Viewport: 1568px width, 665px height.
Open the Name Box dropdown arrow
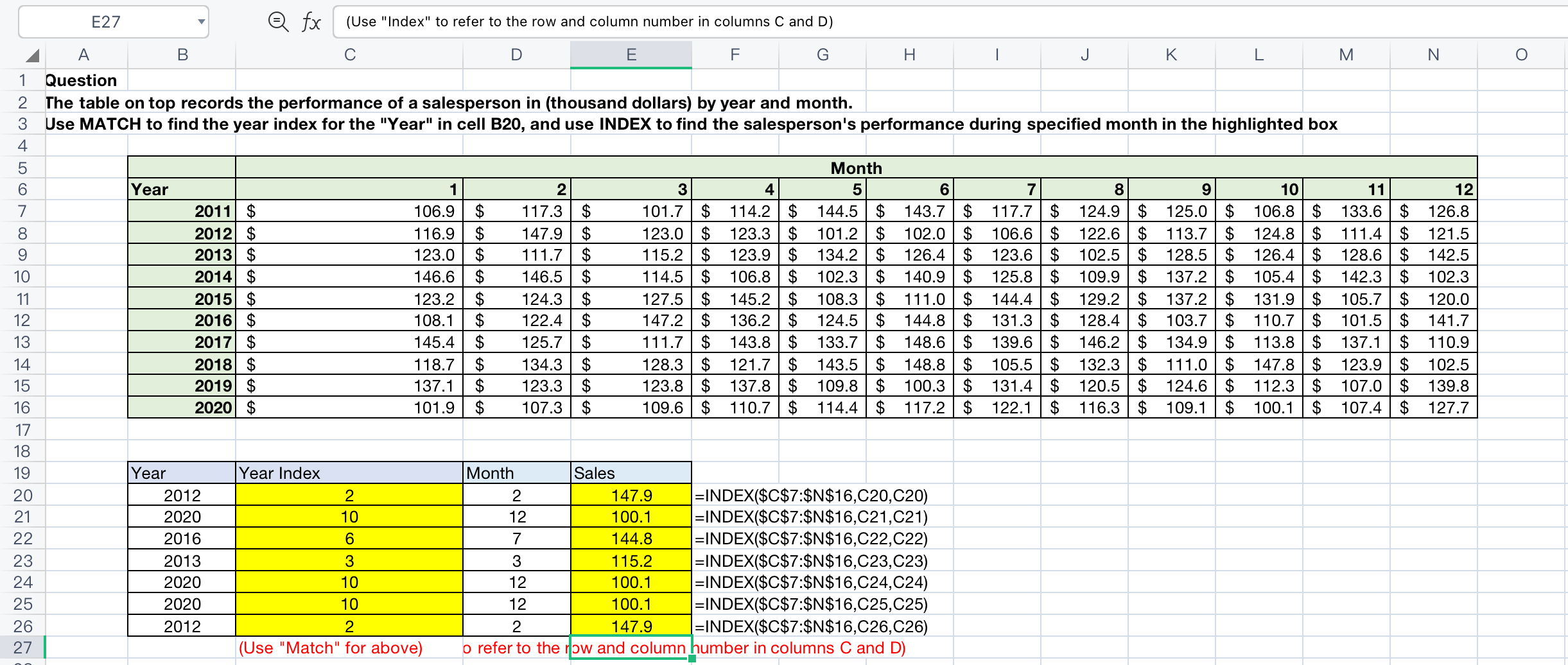click(x=201, y=22)
